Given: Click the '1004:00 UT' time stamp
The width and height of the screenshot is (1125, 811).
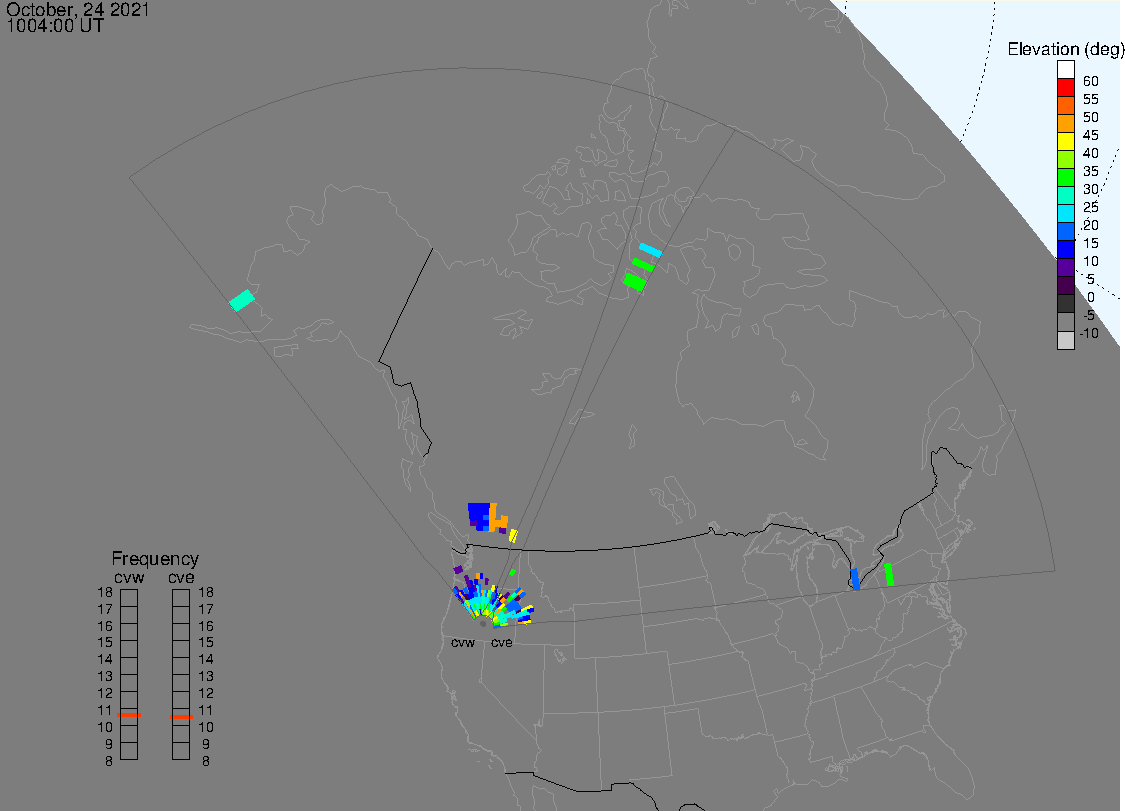Looking at the screenshot, I should pos(55,26).
